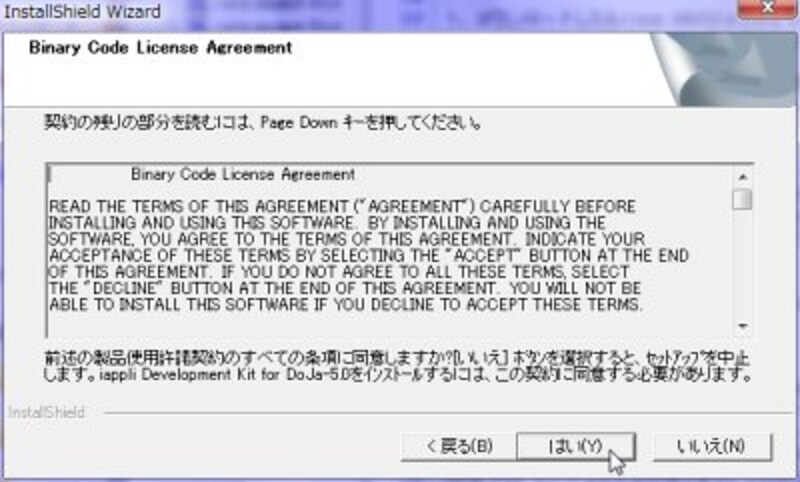Click the license text scrollbar thumb

tap(742, 199)
